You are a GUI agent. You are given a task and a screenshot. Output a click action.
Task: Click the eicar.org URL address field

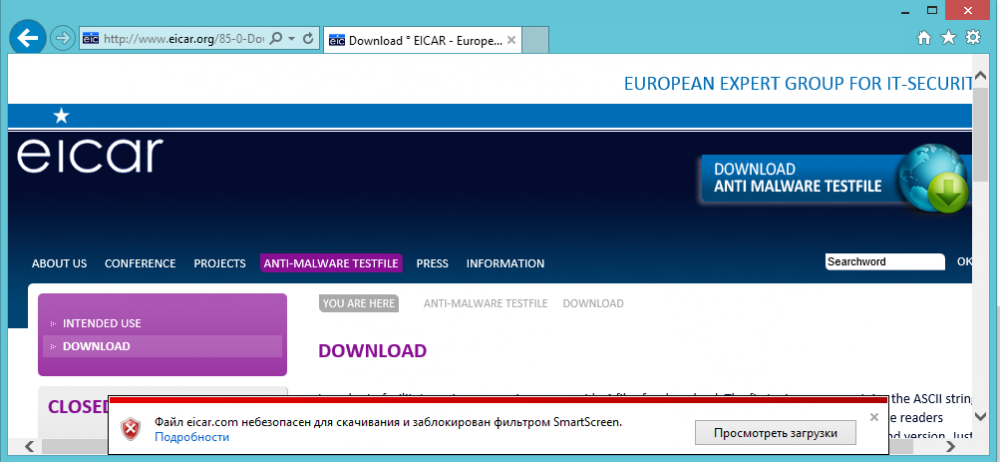click(184, 38)
